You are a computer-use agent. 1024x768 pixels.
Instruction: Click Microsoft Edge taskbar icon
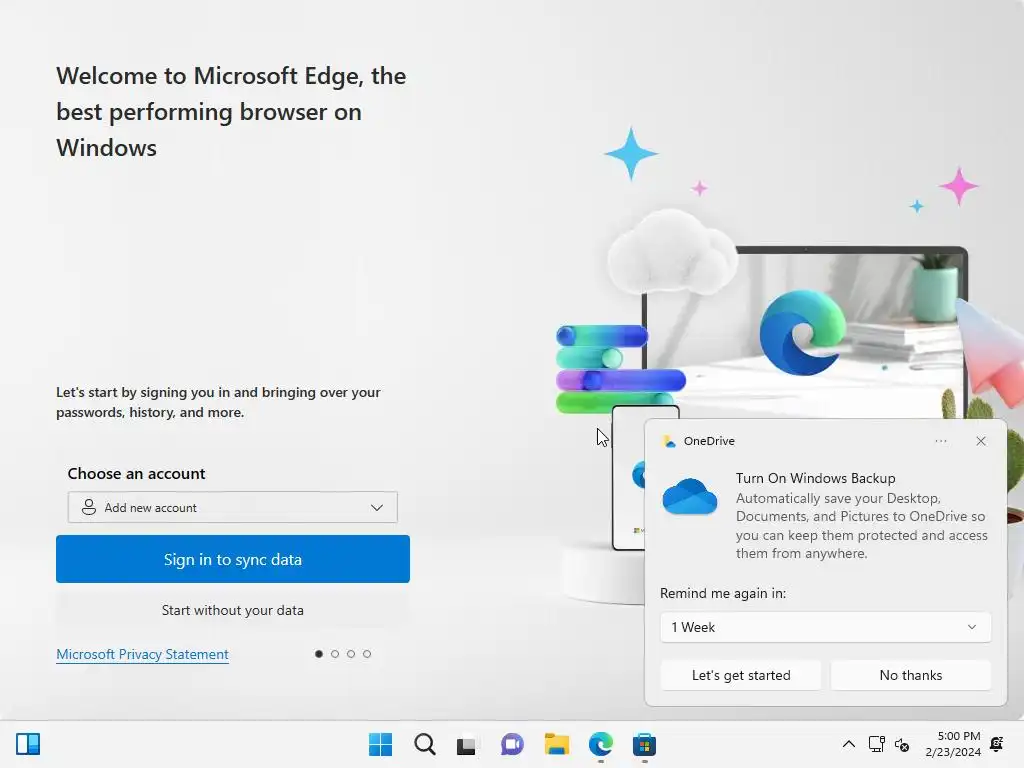[x=600, y=744]
